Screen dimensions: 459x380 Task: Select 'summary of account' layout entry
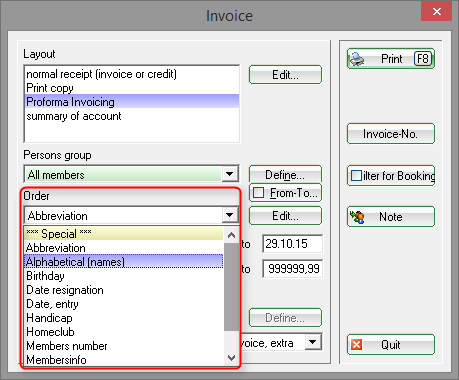[132, 116]
